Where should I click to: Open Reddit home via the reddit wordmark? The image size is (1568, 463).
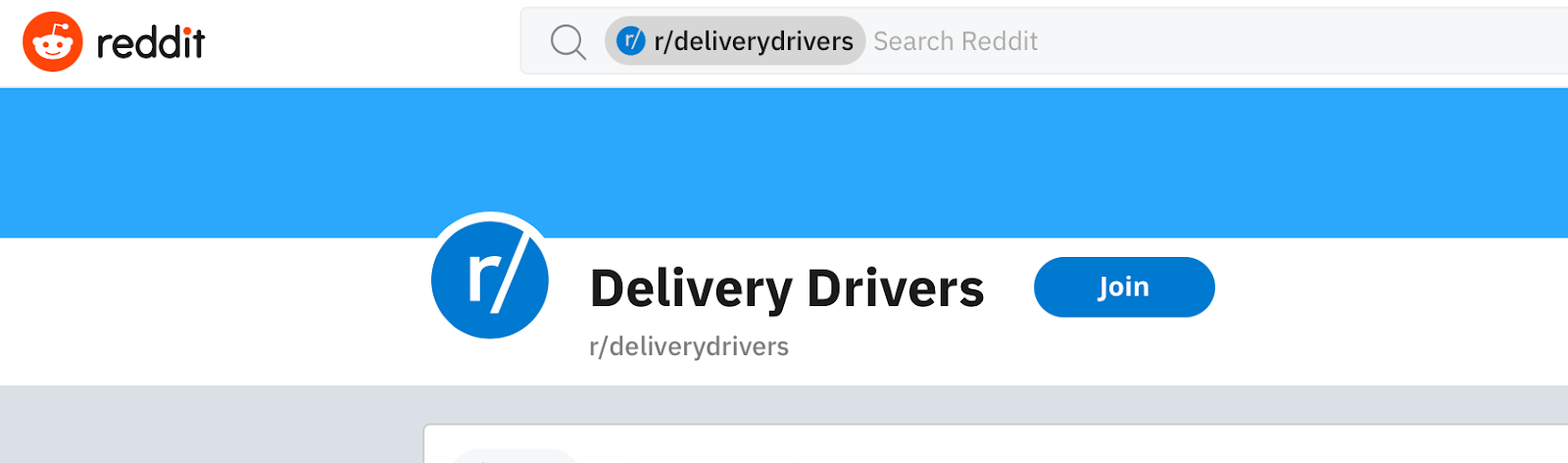pos(151,42)
